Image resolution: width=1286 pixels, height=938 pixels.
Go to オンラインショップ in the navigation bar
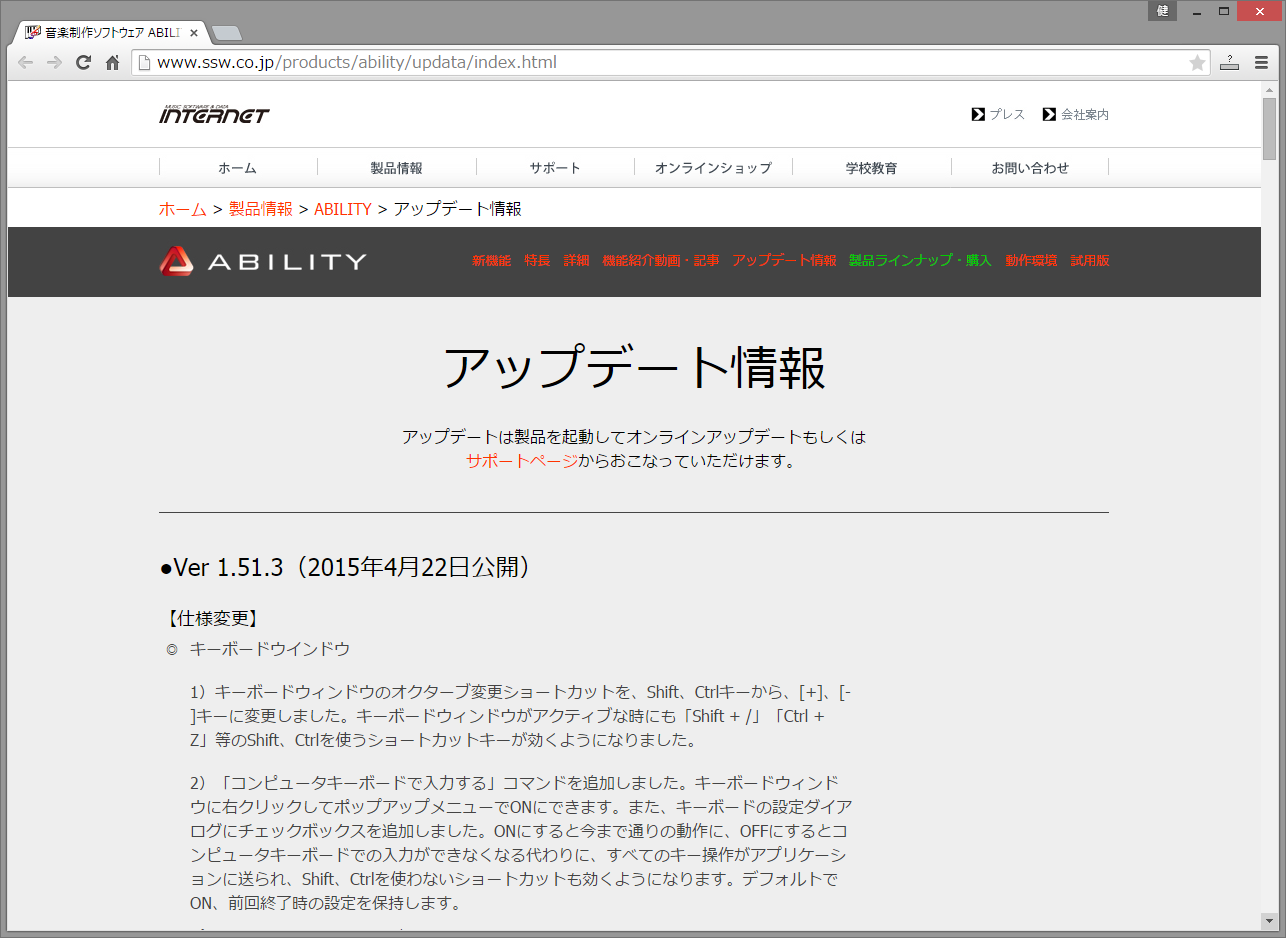(713, 168)
